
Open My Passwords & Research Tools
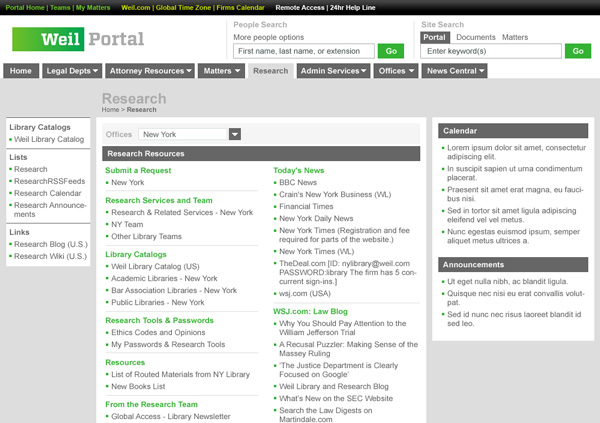click(x=168, y=345)
